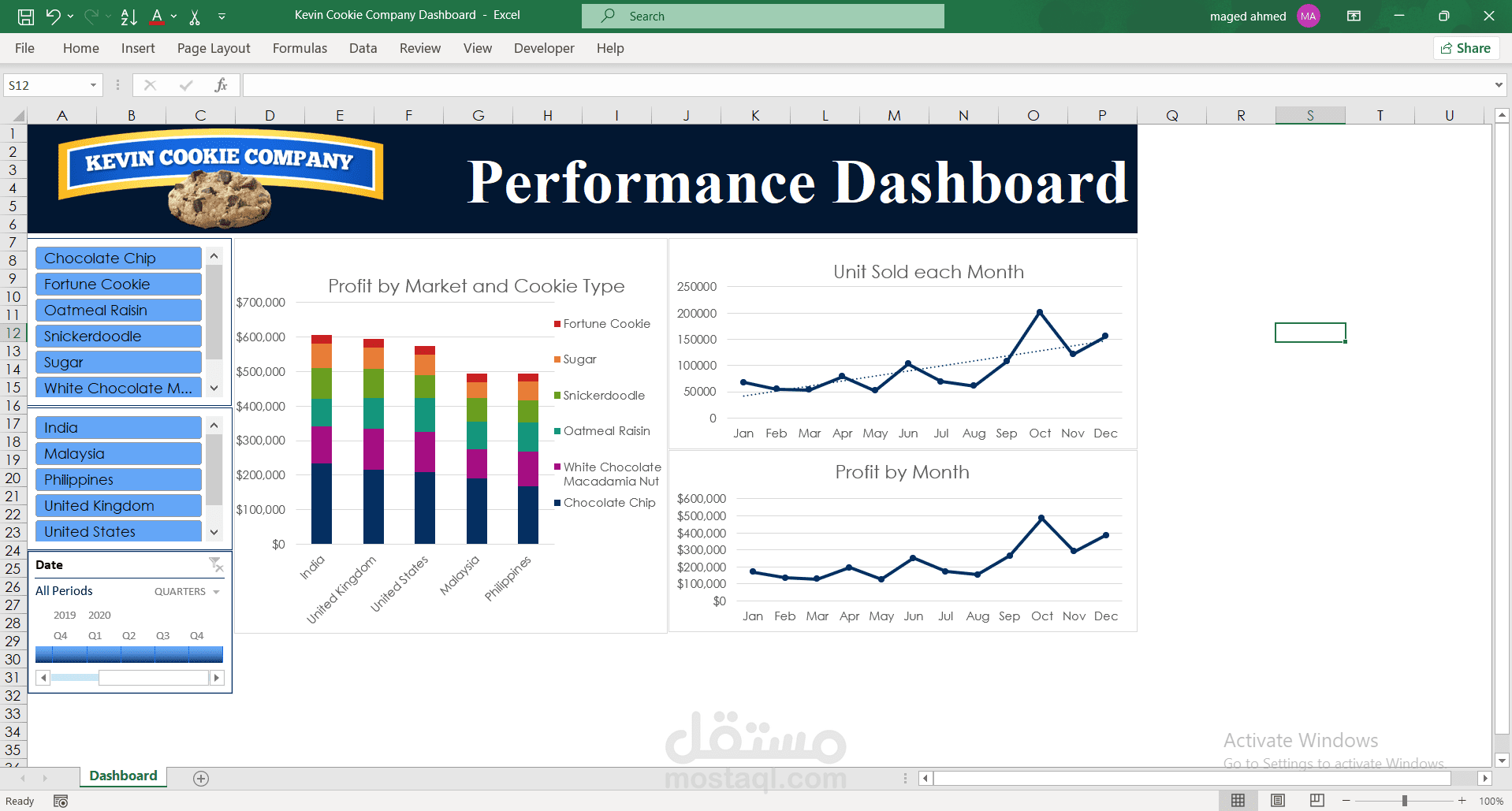This screenshot has width=1512, height=811.
Task: Select Sugar in the cookie type slicer
Action: point(117,362)
